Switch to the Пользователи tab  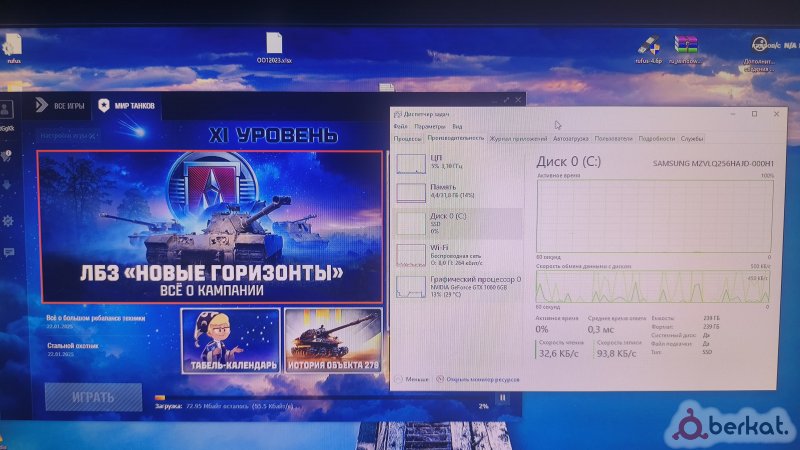pos(613,138)
